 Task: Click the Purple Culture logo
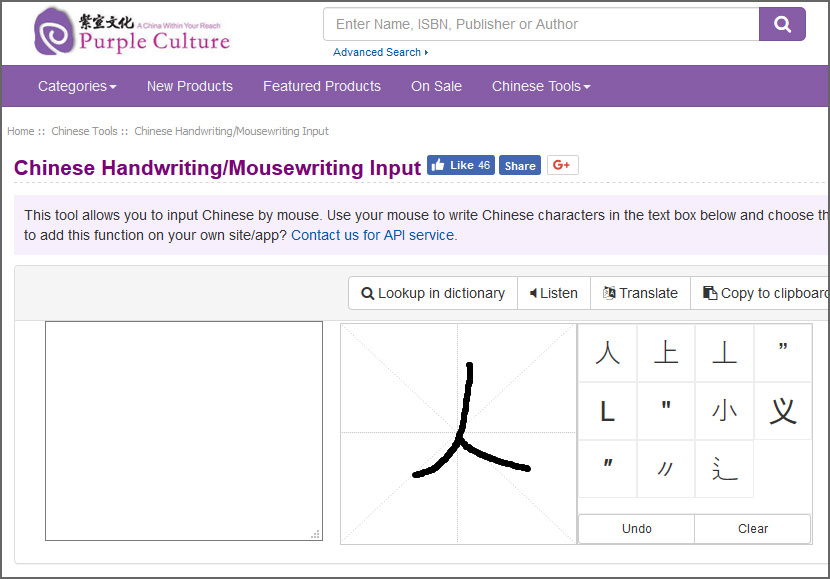click(x=132, y=32)
